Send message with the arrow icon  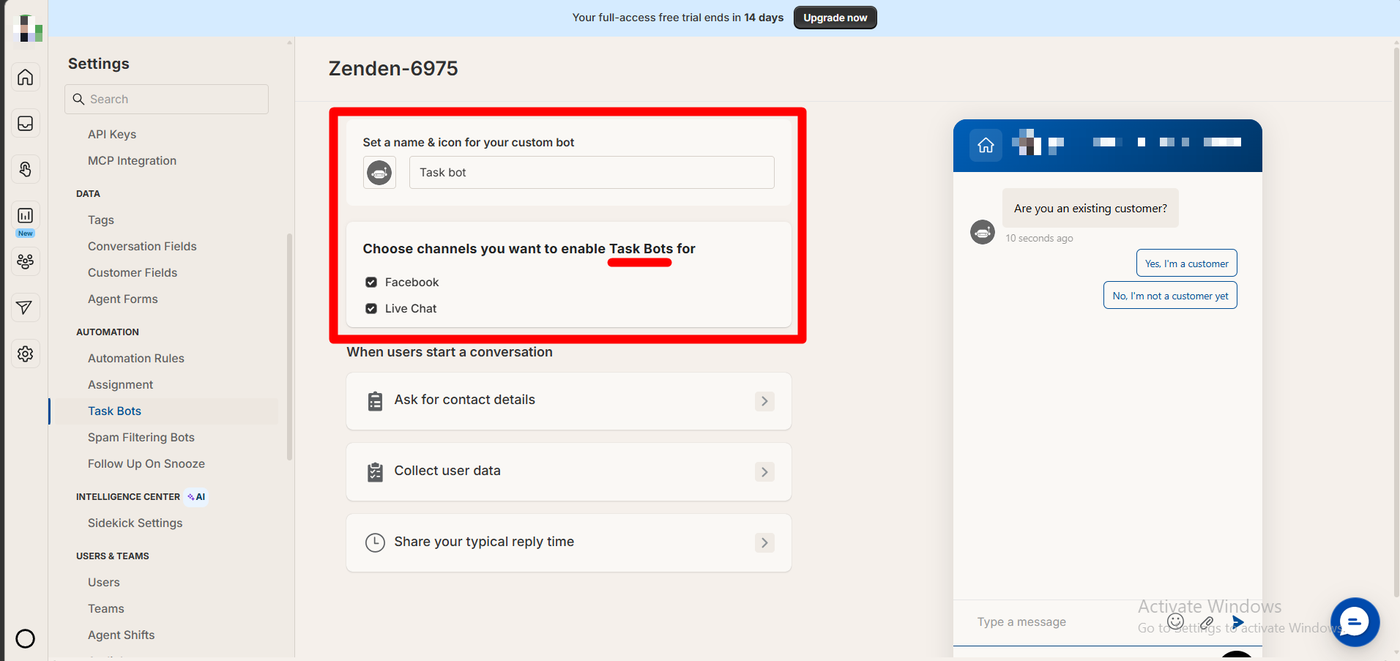pos(1238,622)
